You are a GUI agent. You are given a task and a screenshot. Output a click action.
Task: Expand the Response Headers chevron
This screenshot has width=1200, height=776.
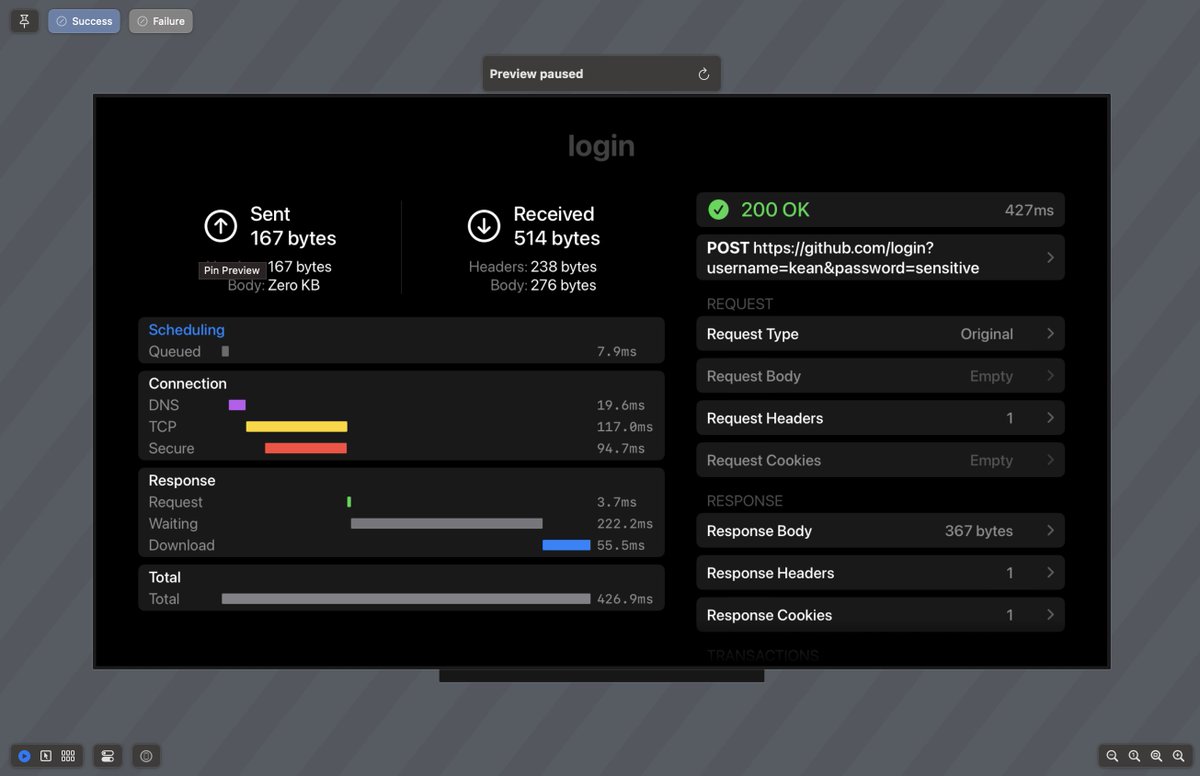pos(1050,573)
